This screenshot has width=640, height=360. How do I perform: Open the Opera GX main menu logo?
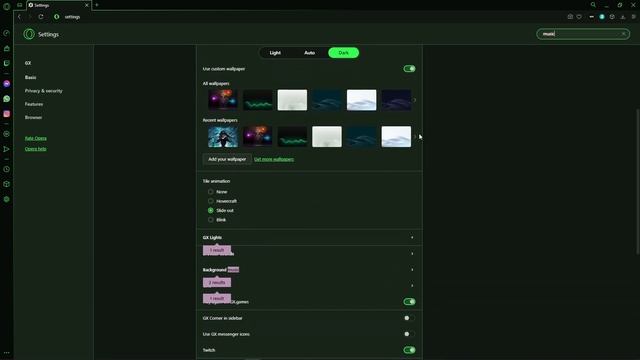[x=6, y=6]
